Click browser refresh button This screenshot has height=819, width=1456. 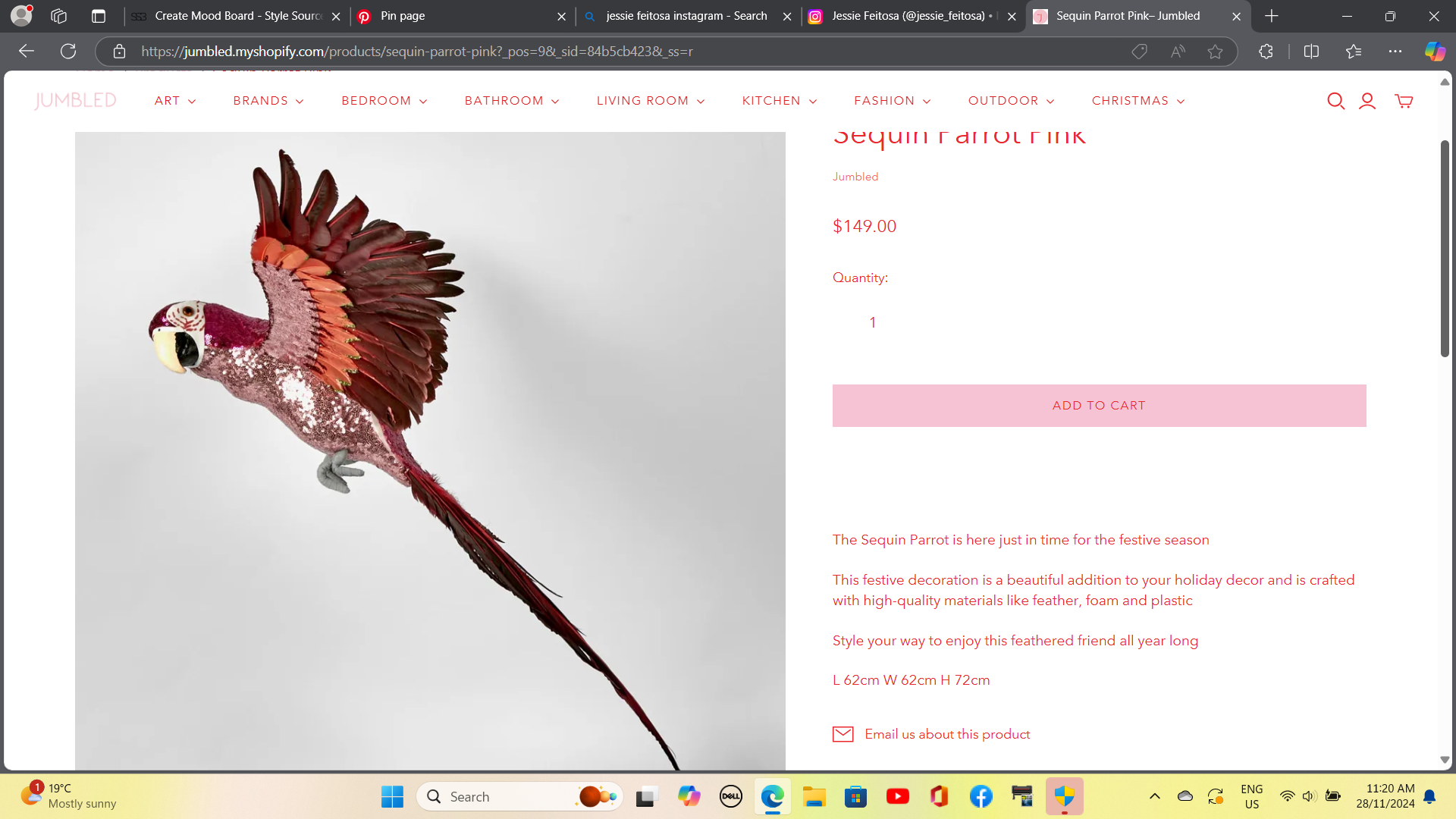coord(68,52)
